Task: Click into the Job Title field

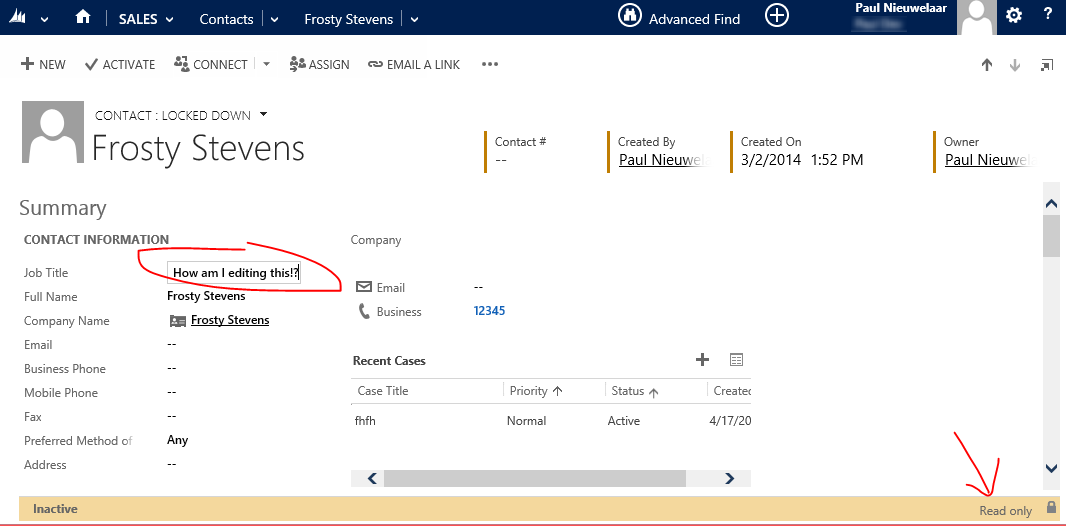Action: coord(235,272)
